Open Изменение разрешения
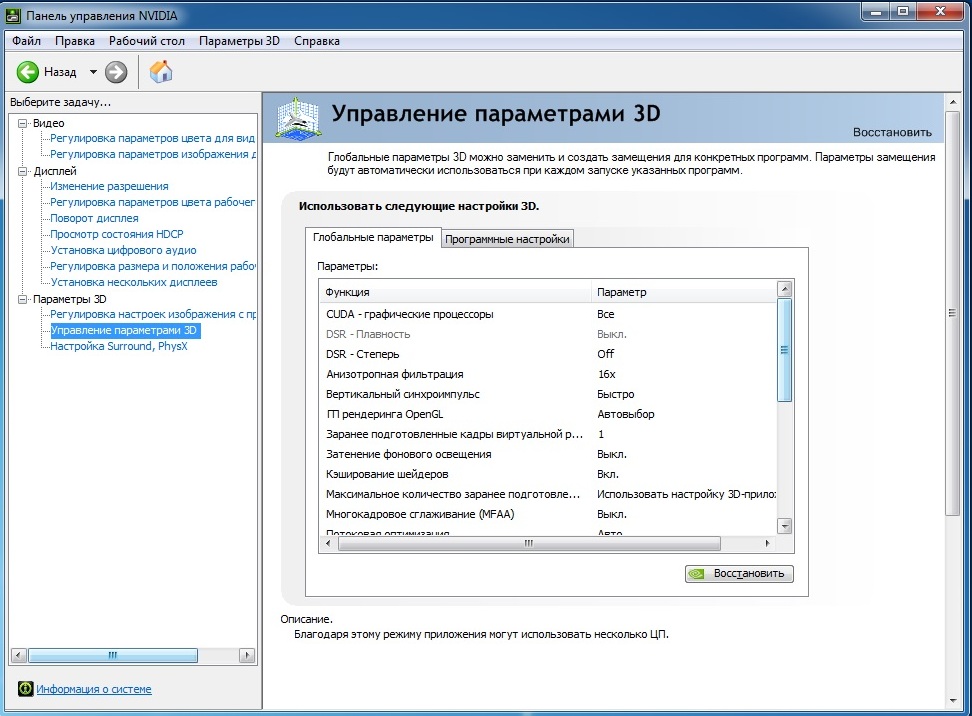972x716 pixels. click(109, 186)
